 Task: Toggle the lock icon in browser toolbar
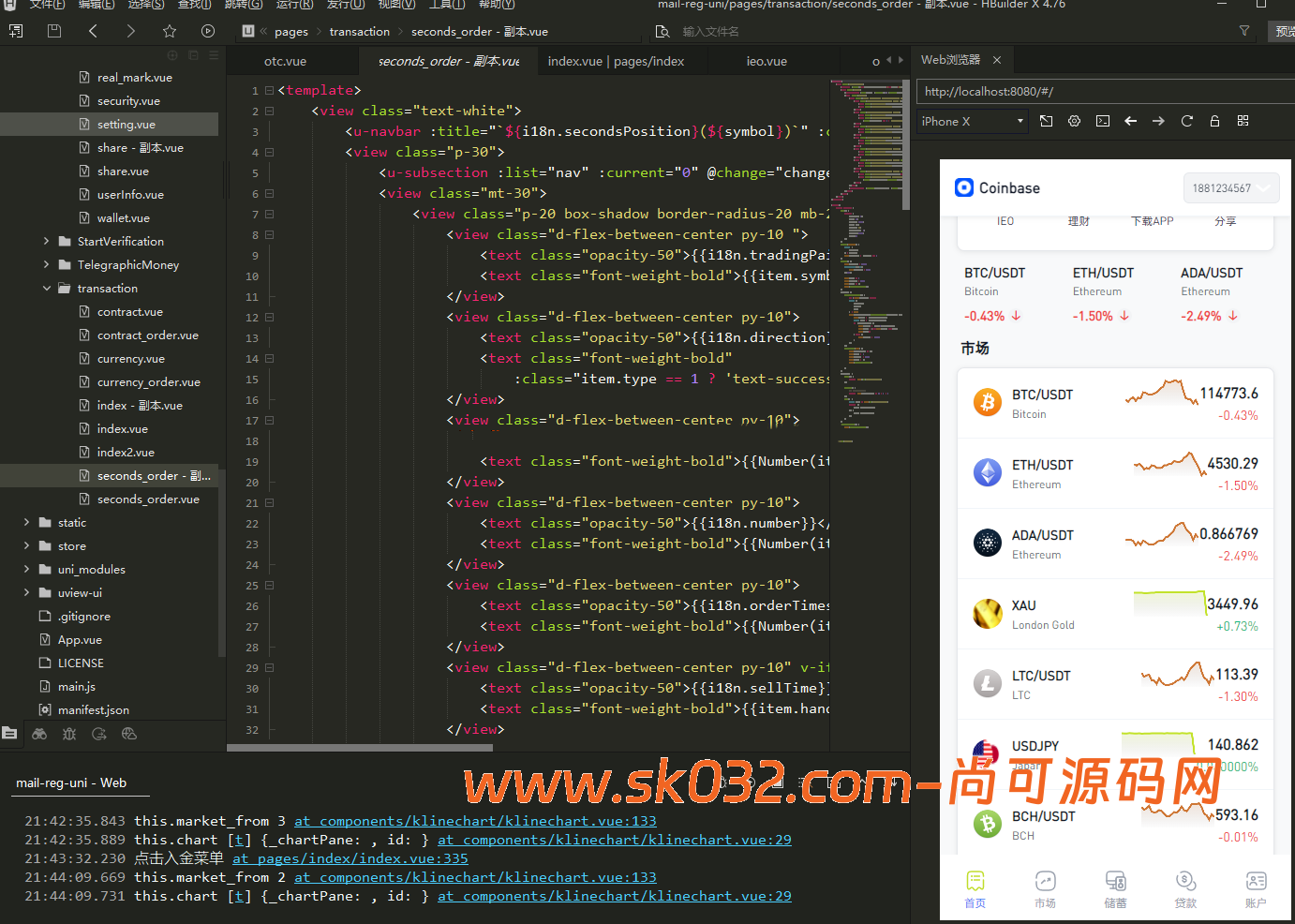(1214, 121)
